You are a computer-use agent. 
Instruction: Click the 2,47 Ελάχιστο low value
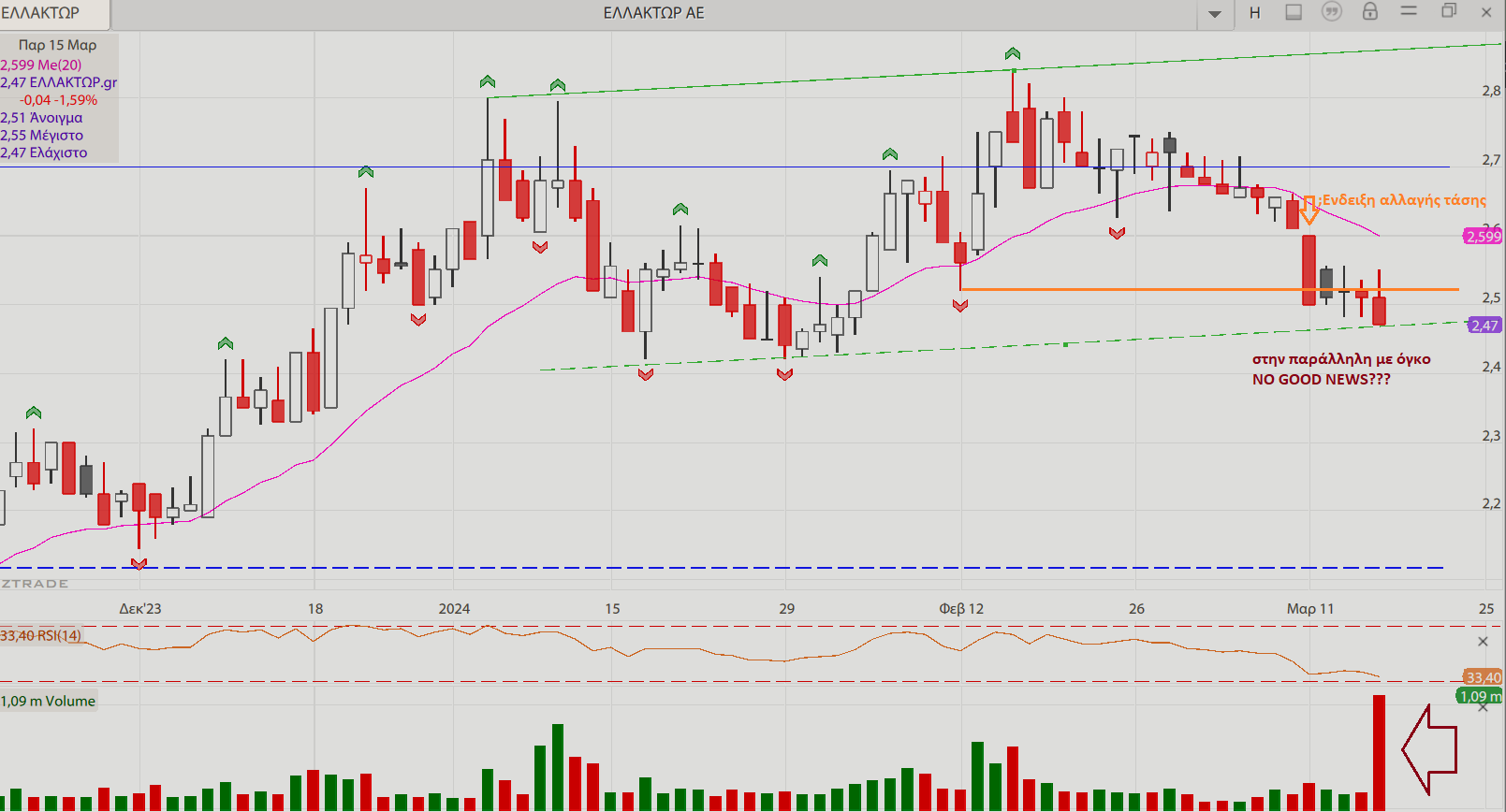pos(44,152)
